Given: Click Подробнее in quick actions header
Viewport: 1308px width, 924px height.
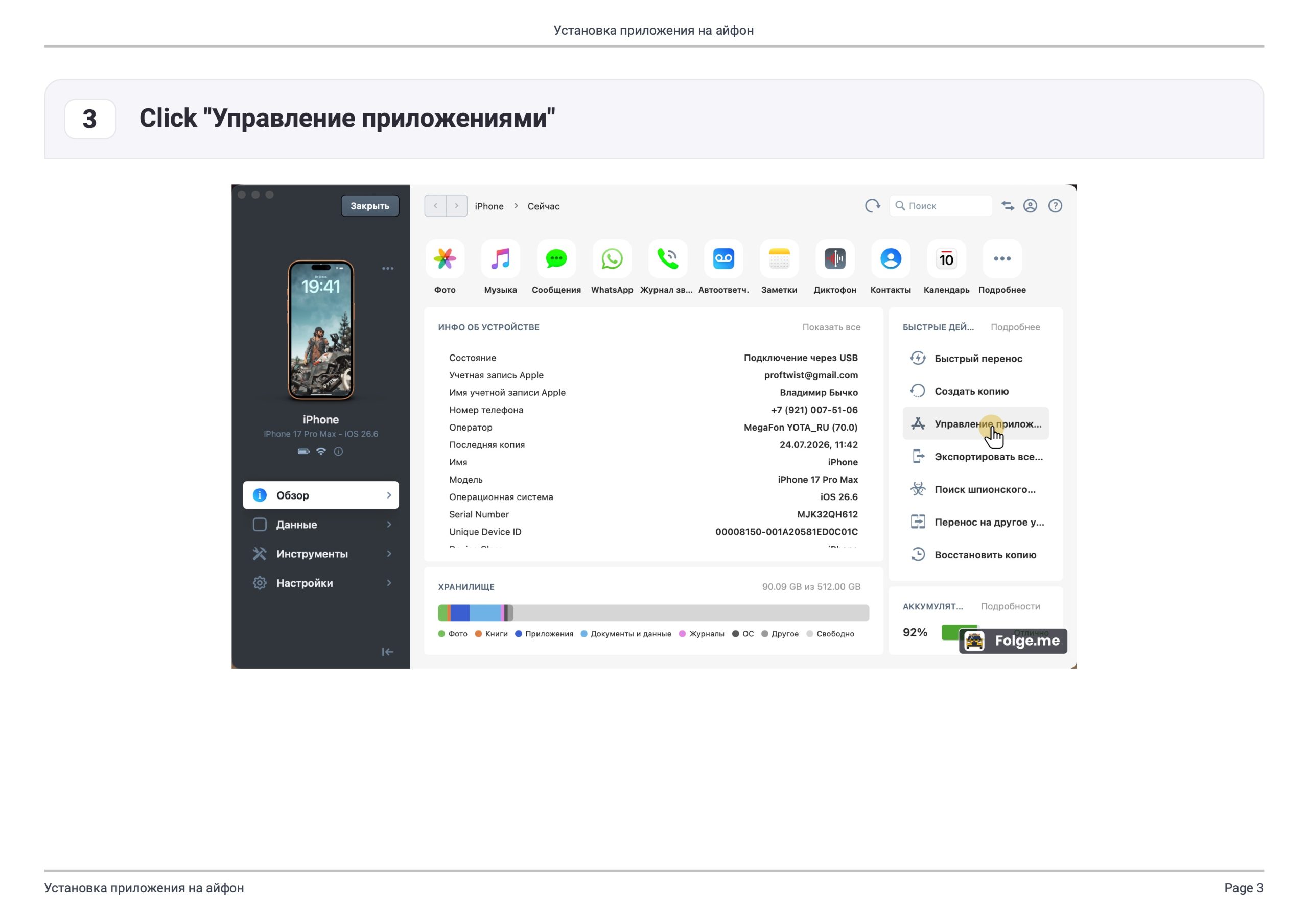Looking at the screenshot, I should (x=1015, y=327).
